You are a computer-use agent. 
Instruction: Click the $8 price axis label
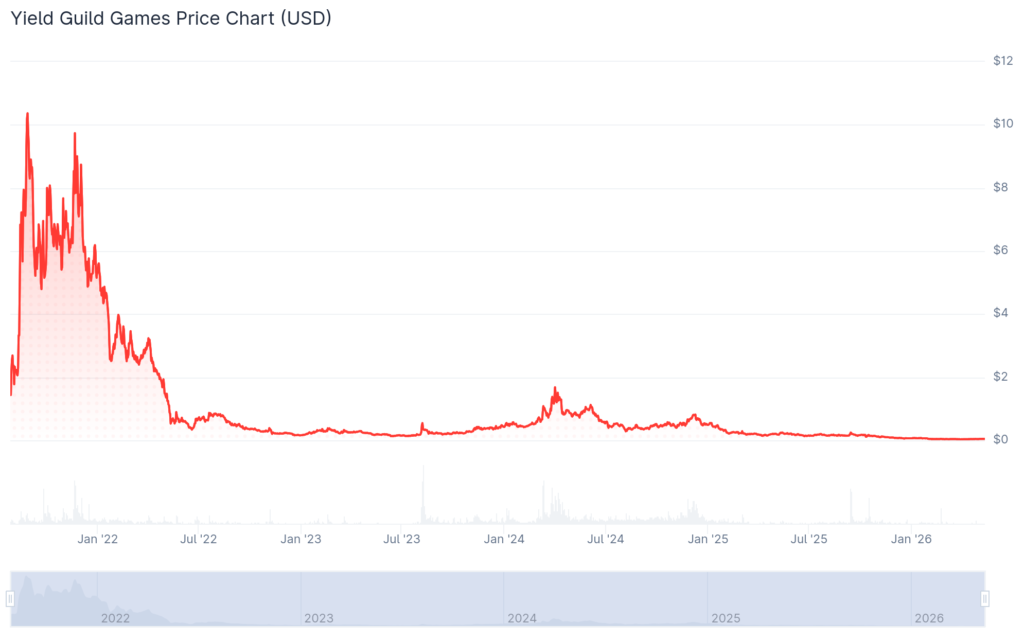tap(1000, 187)
